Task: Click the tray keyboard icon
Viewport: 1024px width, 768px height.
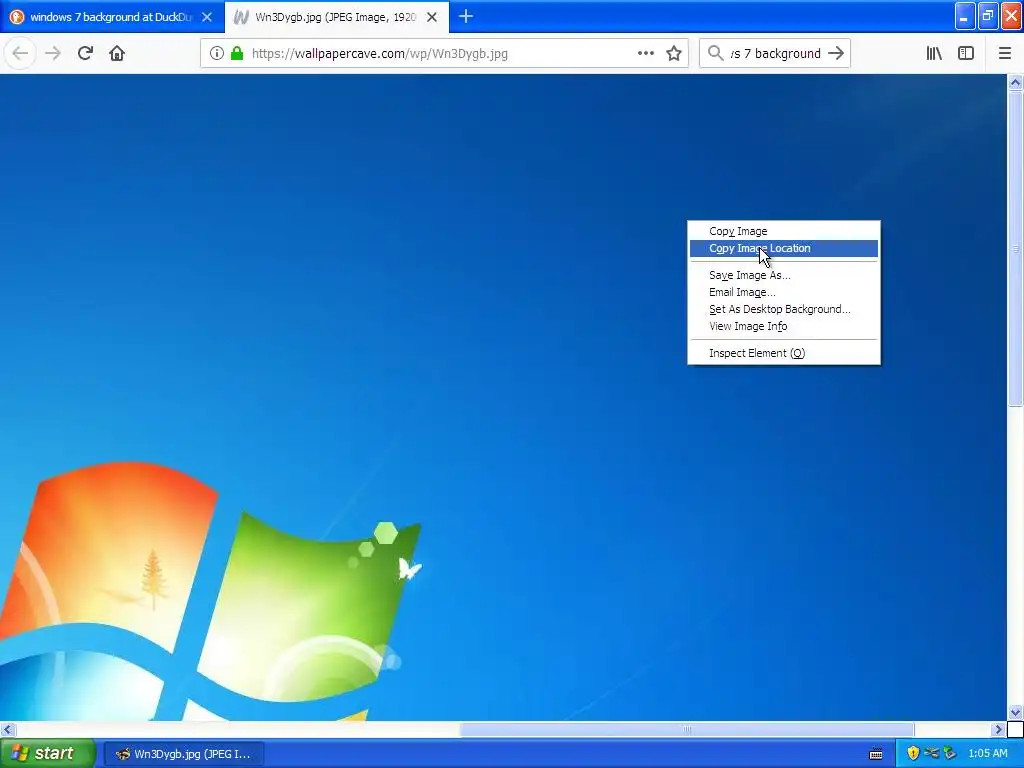Action: 876,754
